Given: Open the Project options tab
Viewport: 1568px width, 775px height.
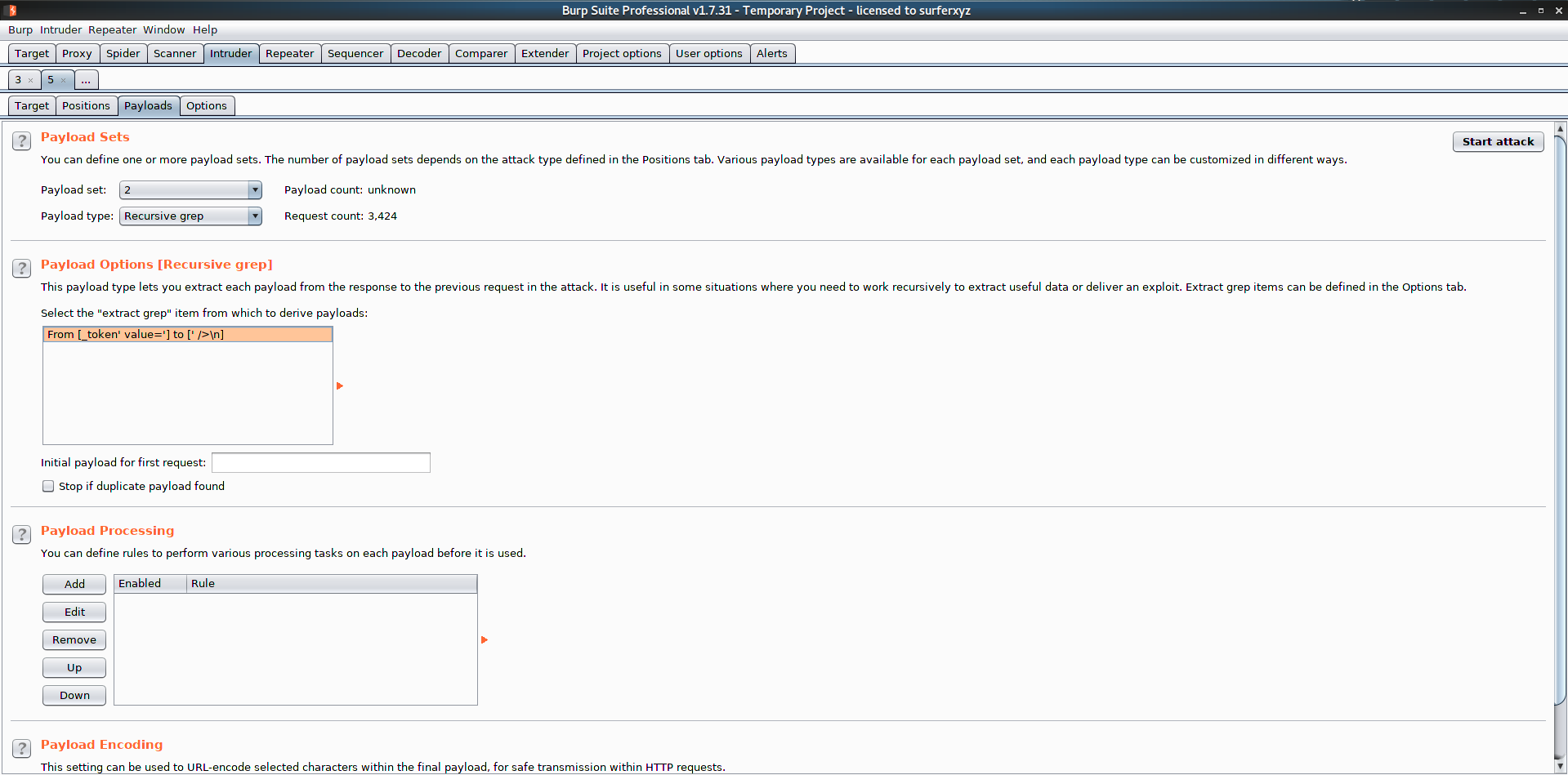Looking at the screenshot, I should tap(623, 53).
